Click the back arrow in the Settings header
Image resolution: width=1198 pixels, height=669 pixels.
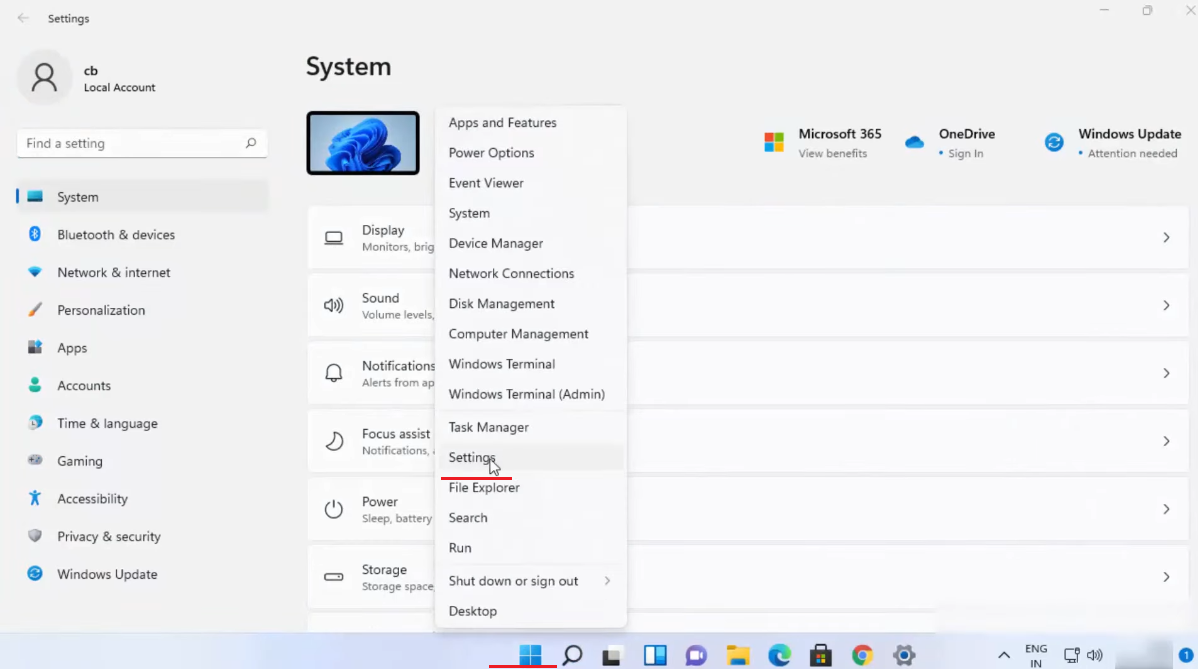pyautogui.click(x=23, y=18)
